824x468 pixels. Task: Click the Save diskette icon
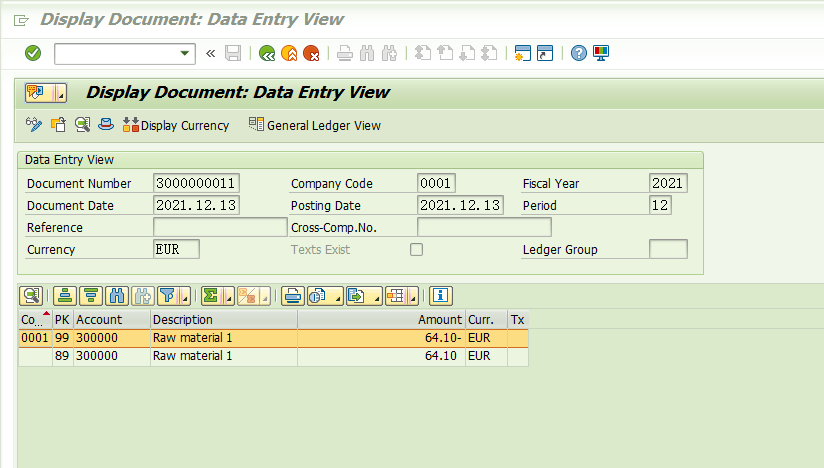click(233, 53)
